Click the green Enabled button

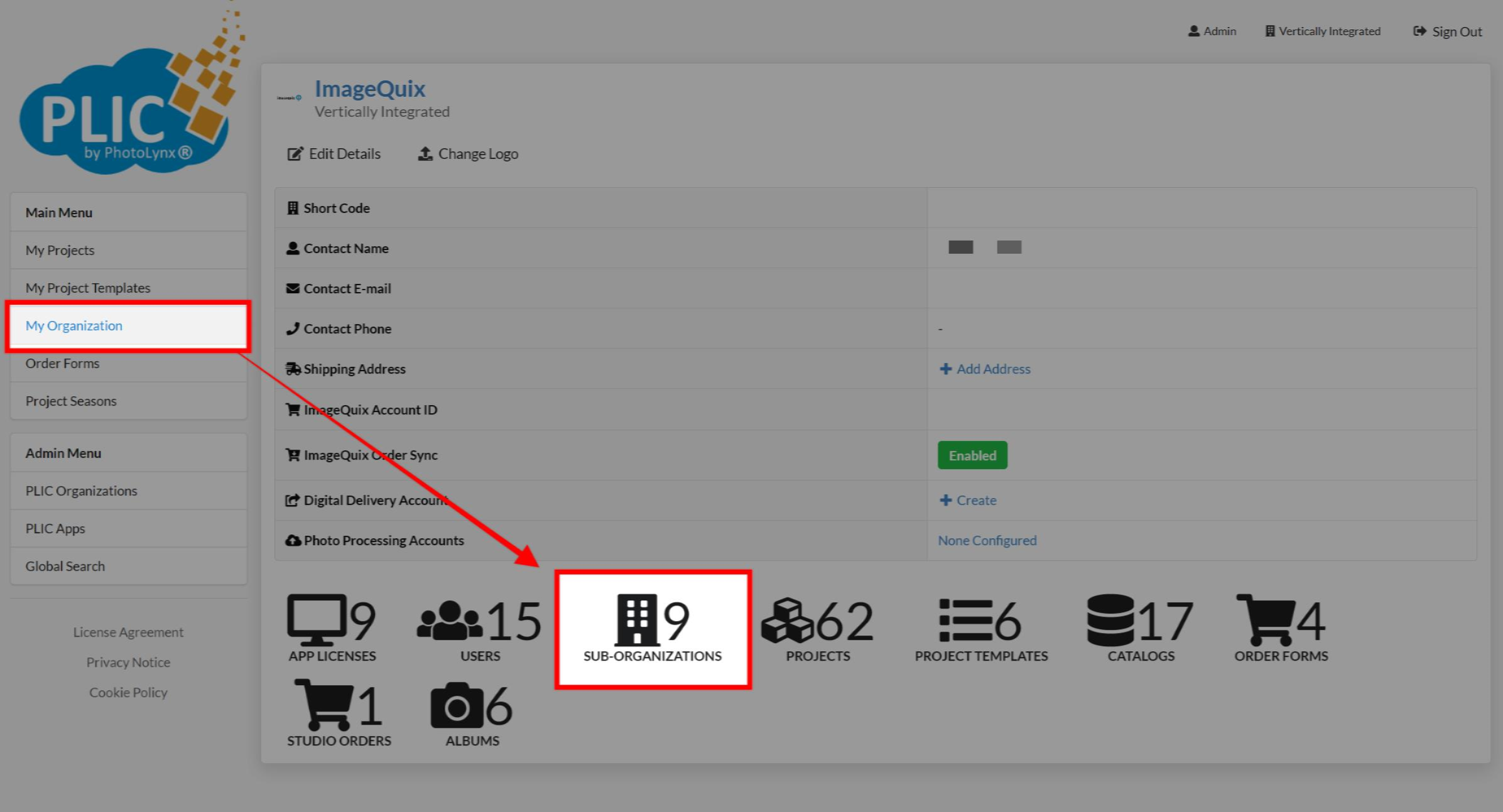pyautogui.click(x=972, y=455)
